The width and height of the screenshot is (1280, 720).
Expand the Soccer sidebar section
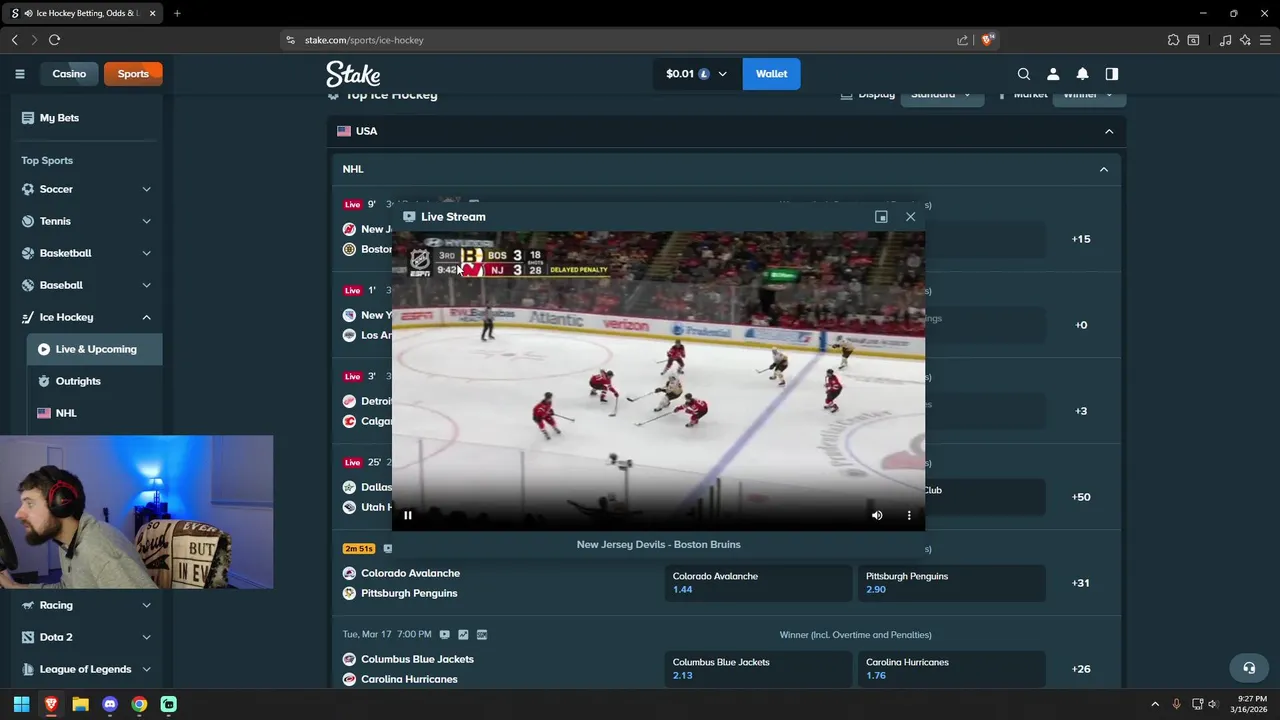click(146, 189)
